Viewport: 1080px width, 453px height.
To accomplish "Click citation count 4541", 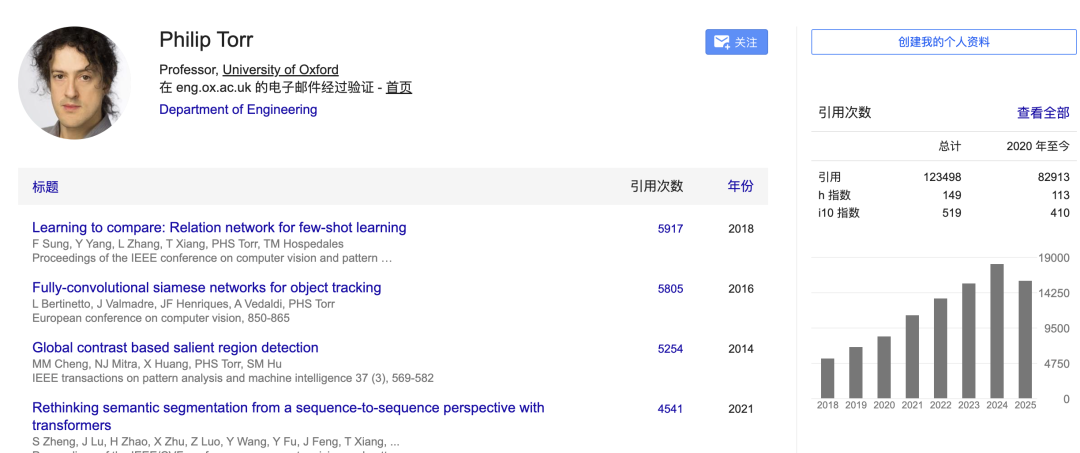I will [x=670, y=409].
